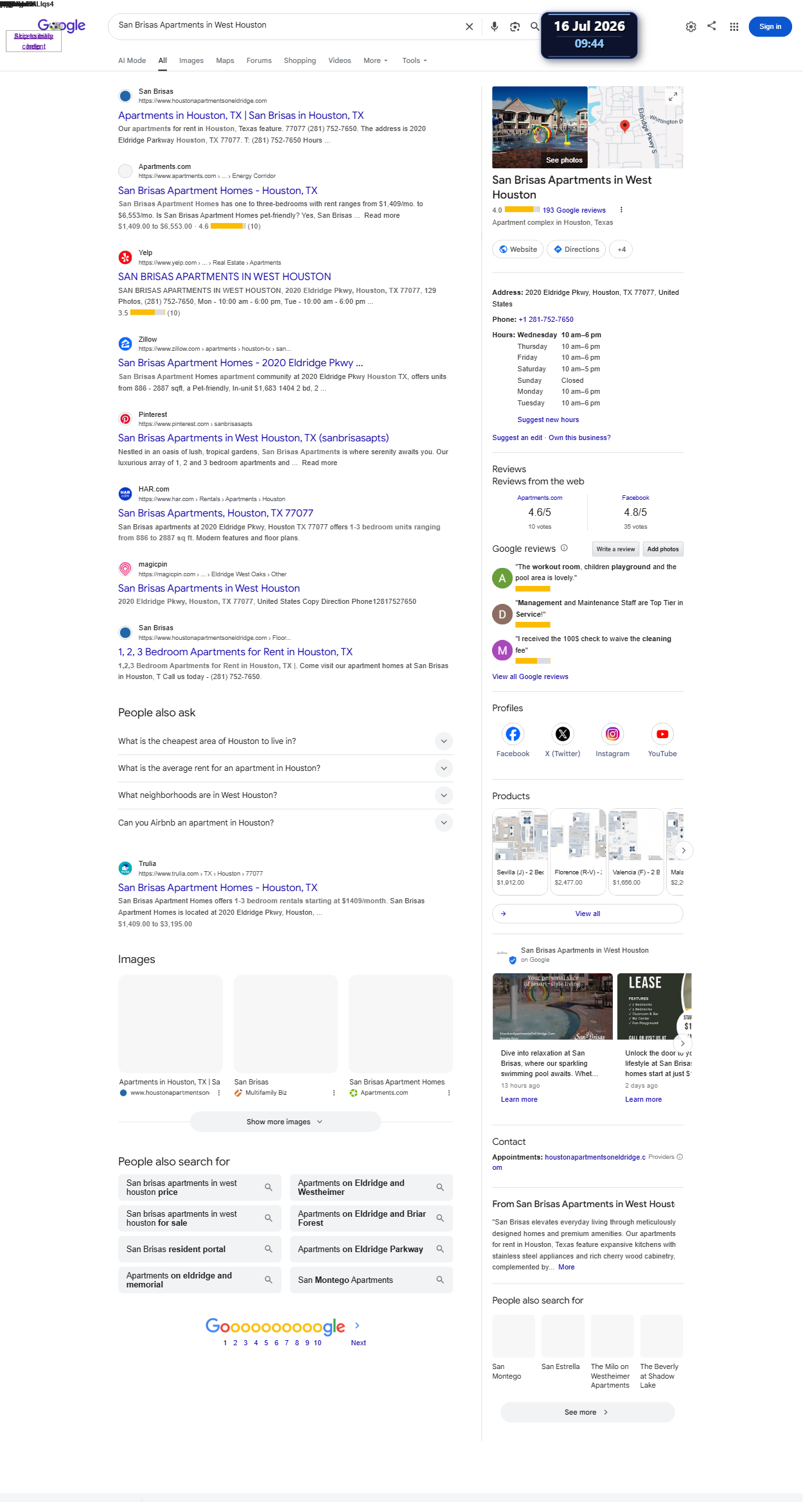Switch to Videos tab

click(x=339, y=60)
